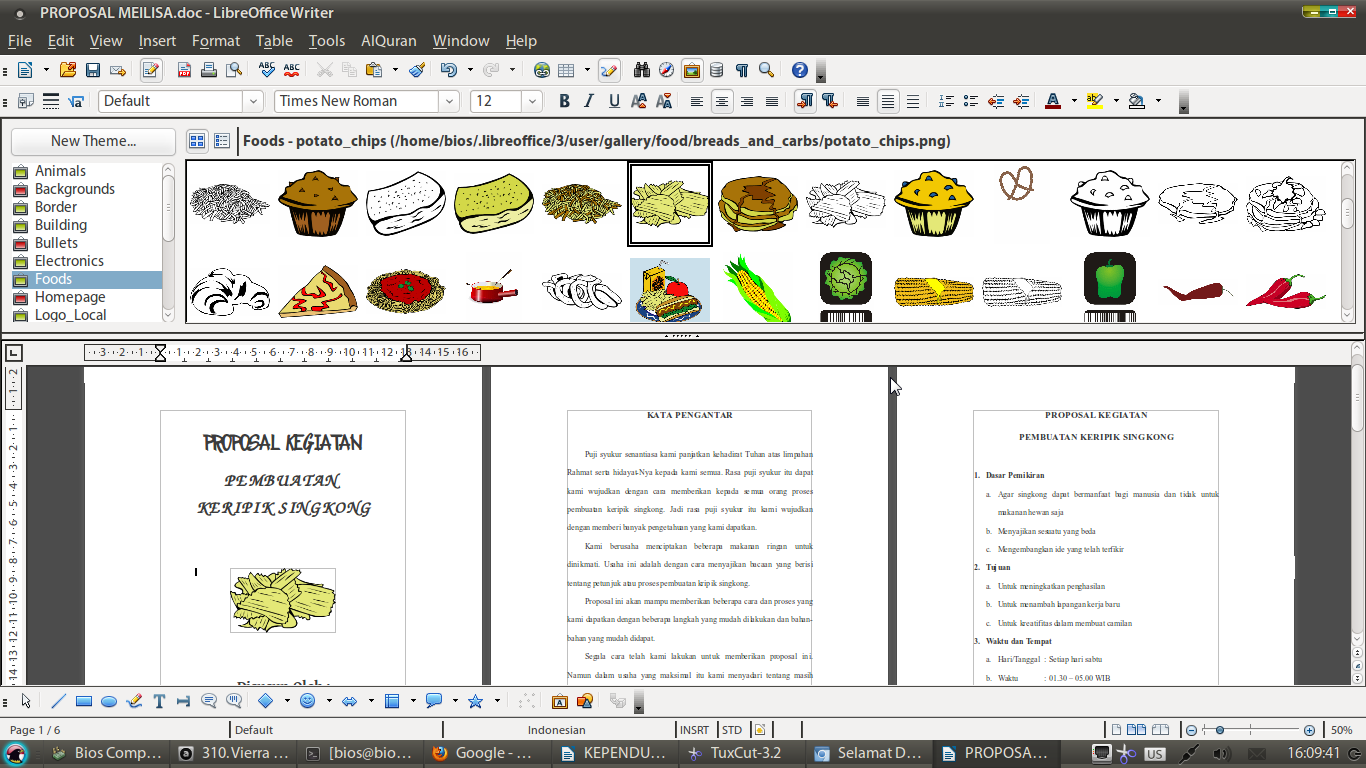Toggle AutoSpellcheck
Screen dimensions: 1366x768
click(x=292, y=70)
